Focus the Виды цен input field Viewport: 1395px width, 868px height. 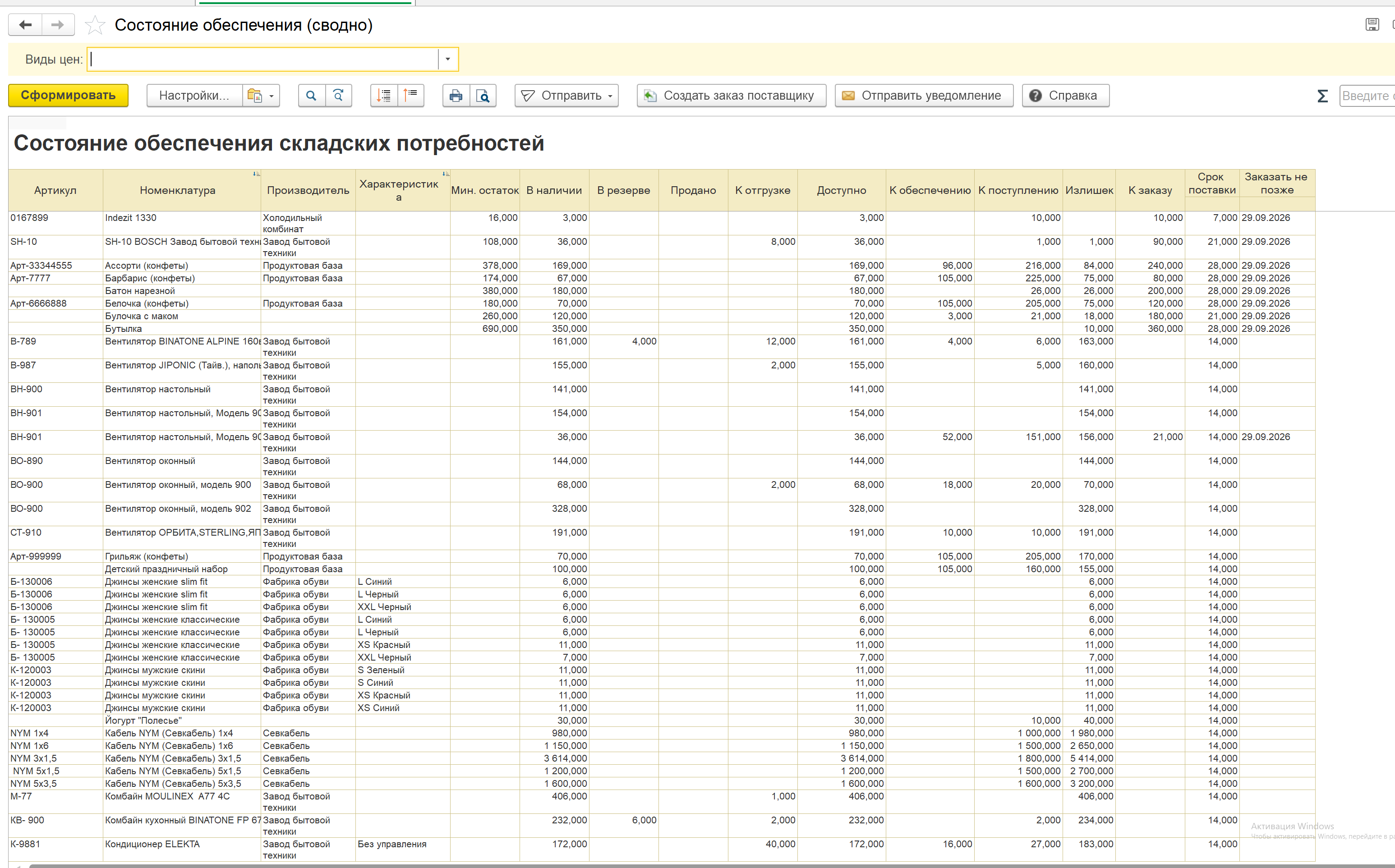coord(263,59)
